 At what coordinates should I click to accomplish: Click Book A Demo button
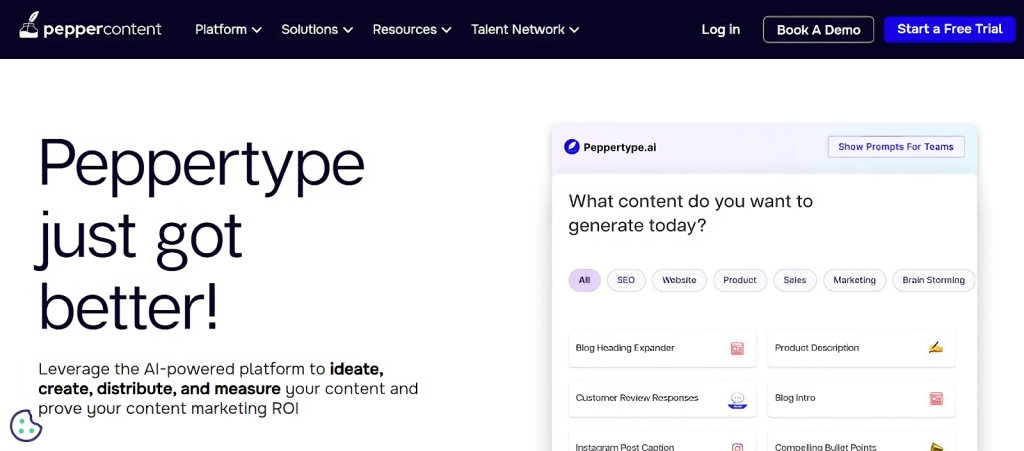[x=818, y=29]
